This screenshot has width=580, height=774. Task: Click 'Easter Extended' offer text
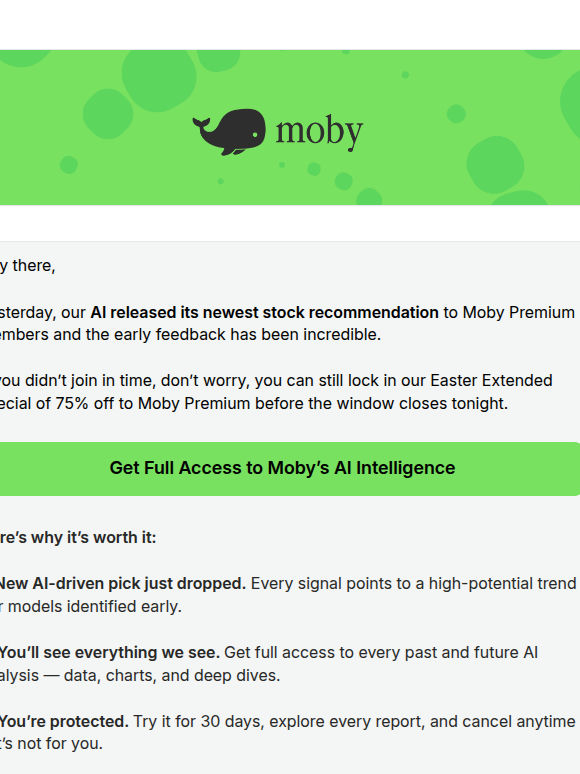coord(491,381)
